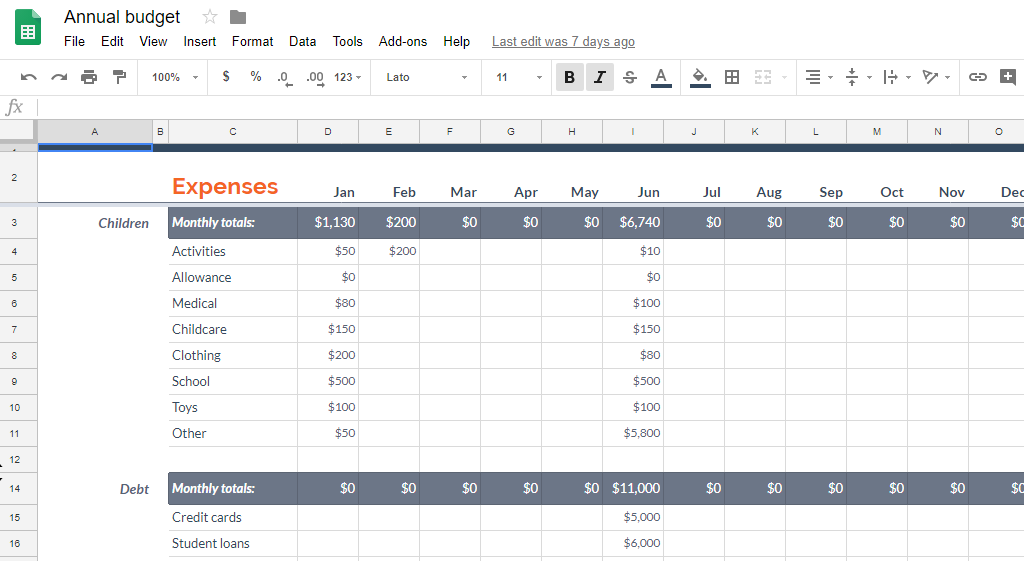This screenshot has height=561, width=1024.
Task: Click the 'Last edit was 7 days ago' link
Action: coord(563,41)
